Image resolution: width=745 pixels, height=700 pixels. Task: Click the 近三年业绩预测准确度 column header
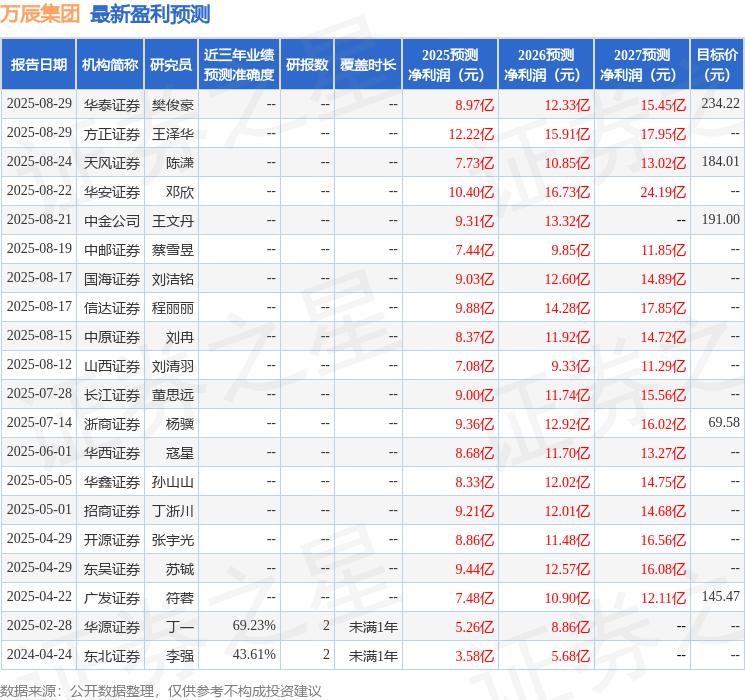point(239,65)
